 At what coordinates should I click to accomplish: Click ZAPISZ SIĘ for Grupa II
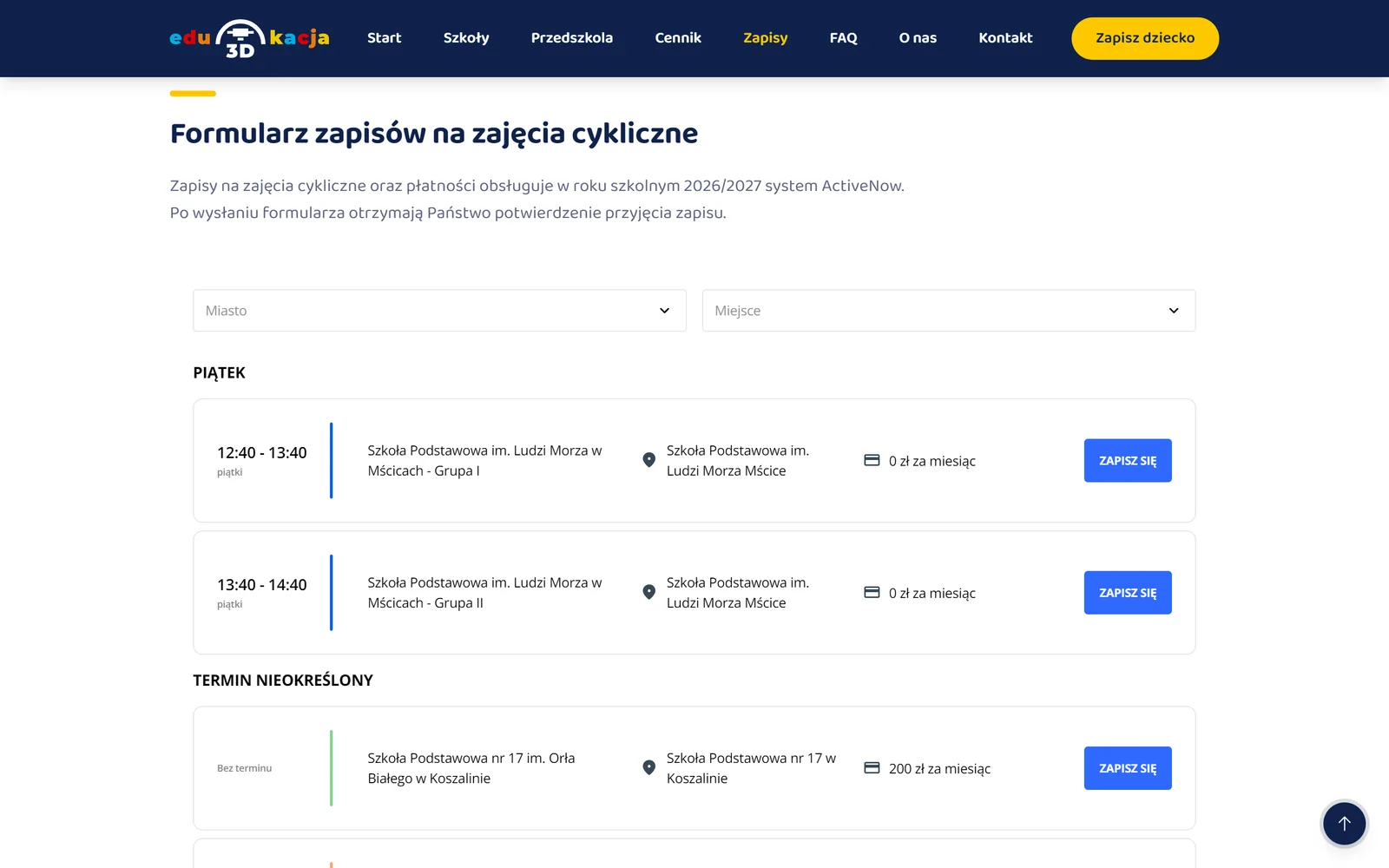coord(1128,592)
